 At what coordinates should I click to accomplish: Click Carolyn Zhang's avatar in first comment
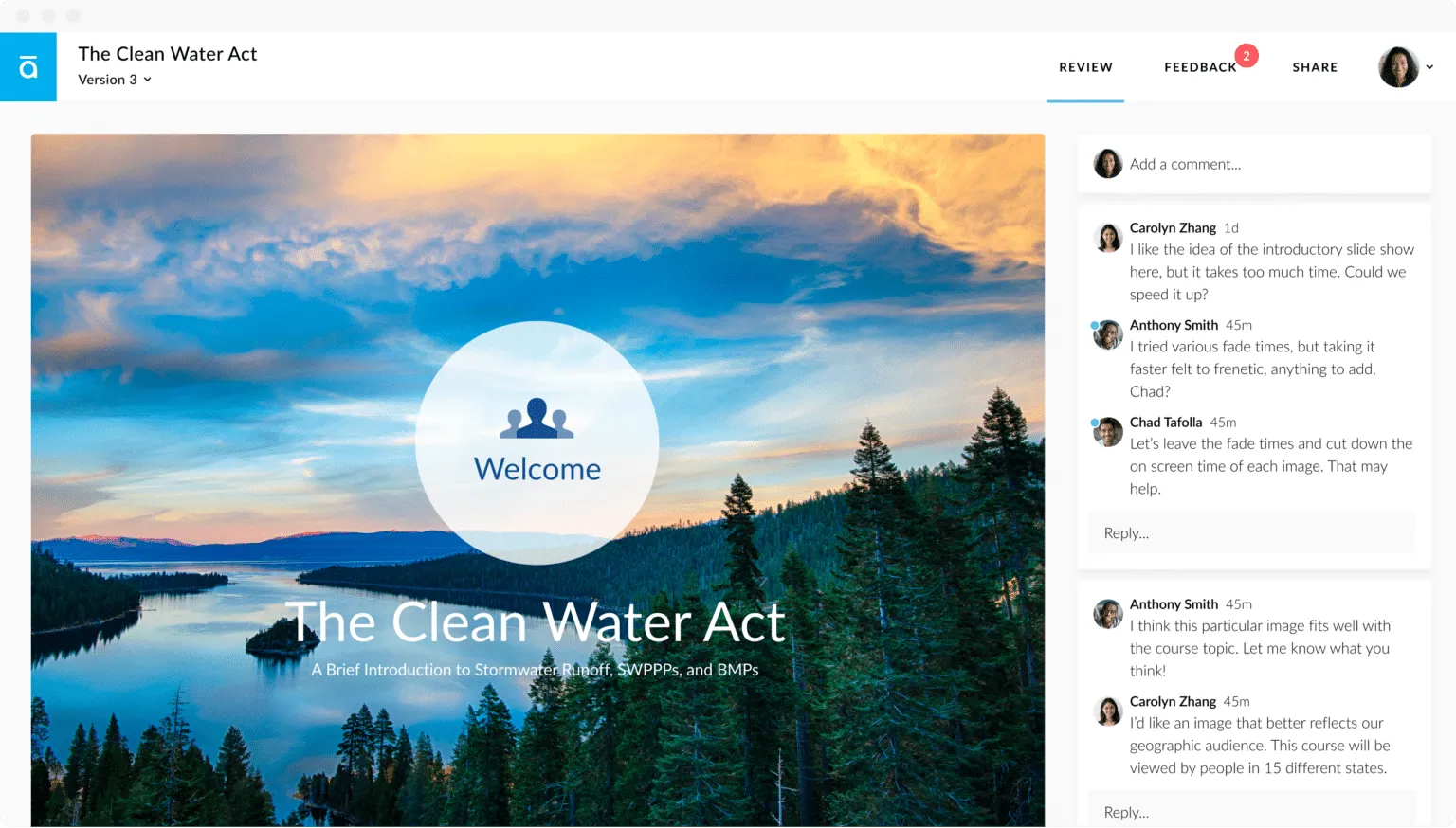pos(1108,238)
